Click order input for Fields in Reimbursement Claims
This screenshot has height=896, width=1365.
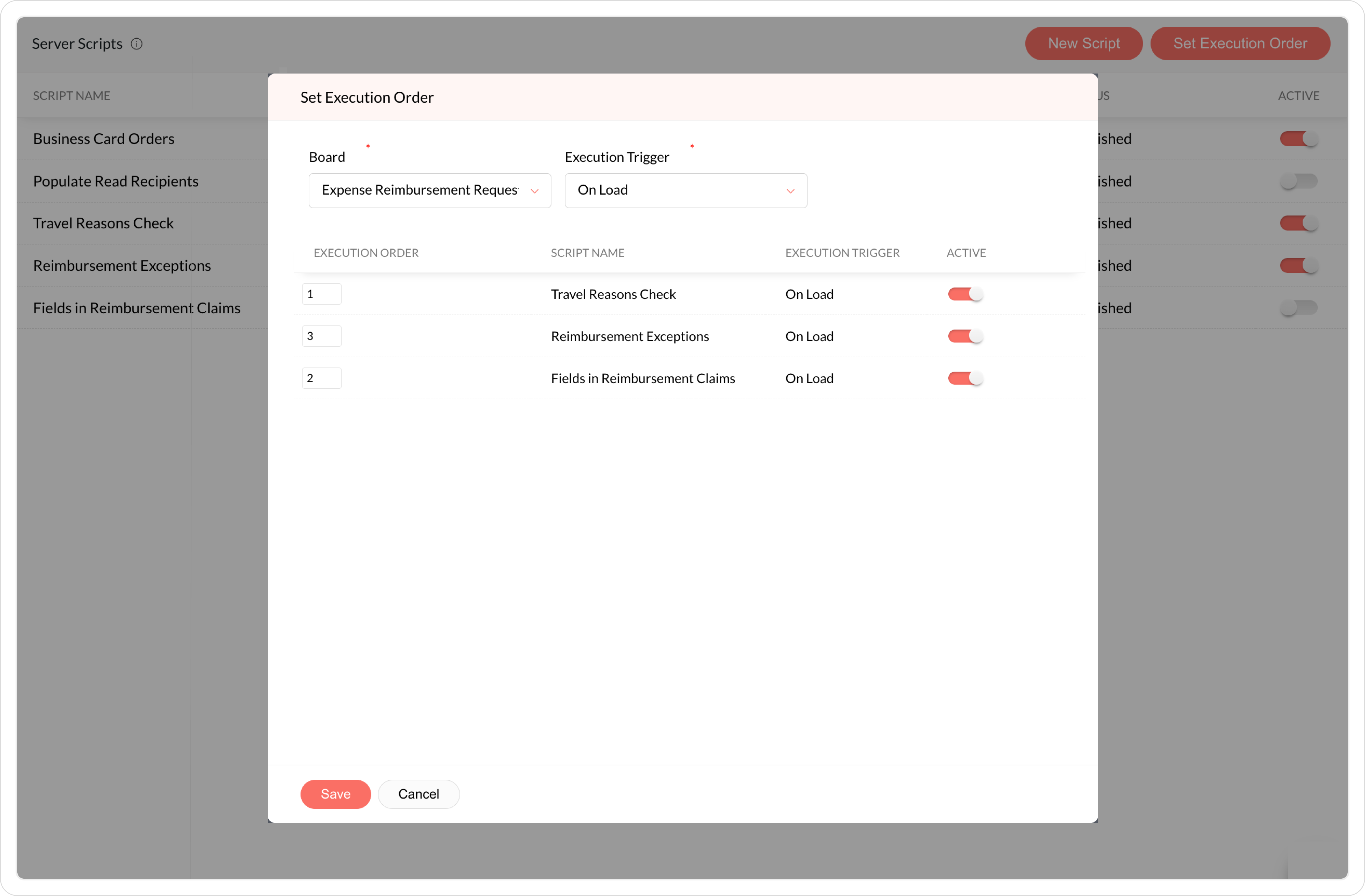coord(321,378)
